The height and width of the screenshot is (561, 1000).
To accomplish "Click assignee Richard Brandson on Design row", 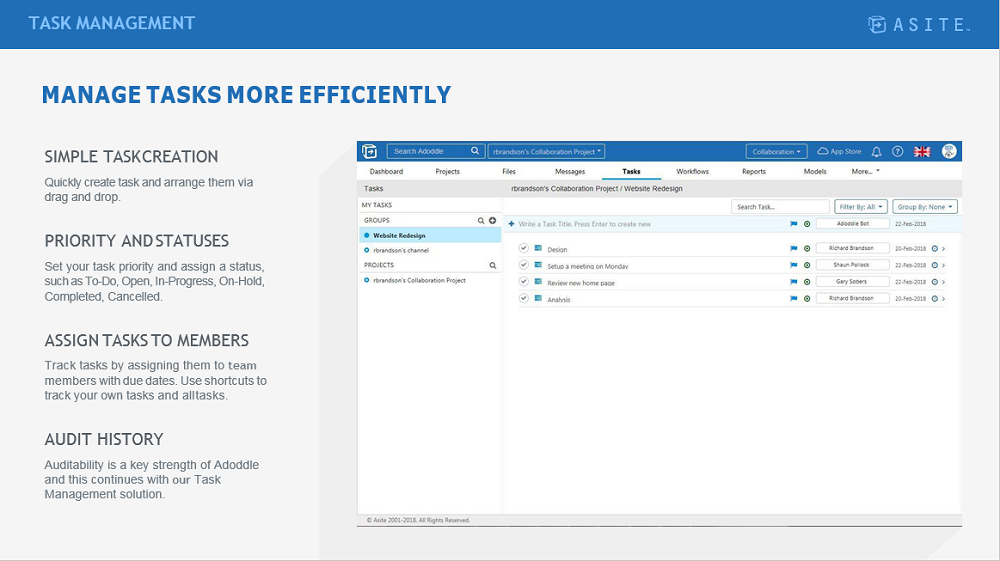I will tap(851, 248).
